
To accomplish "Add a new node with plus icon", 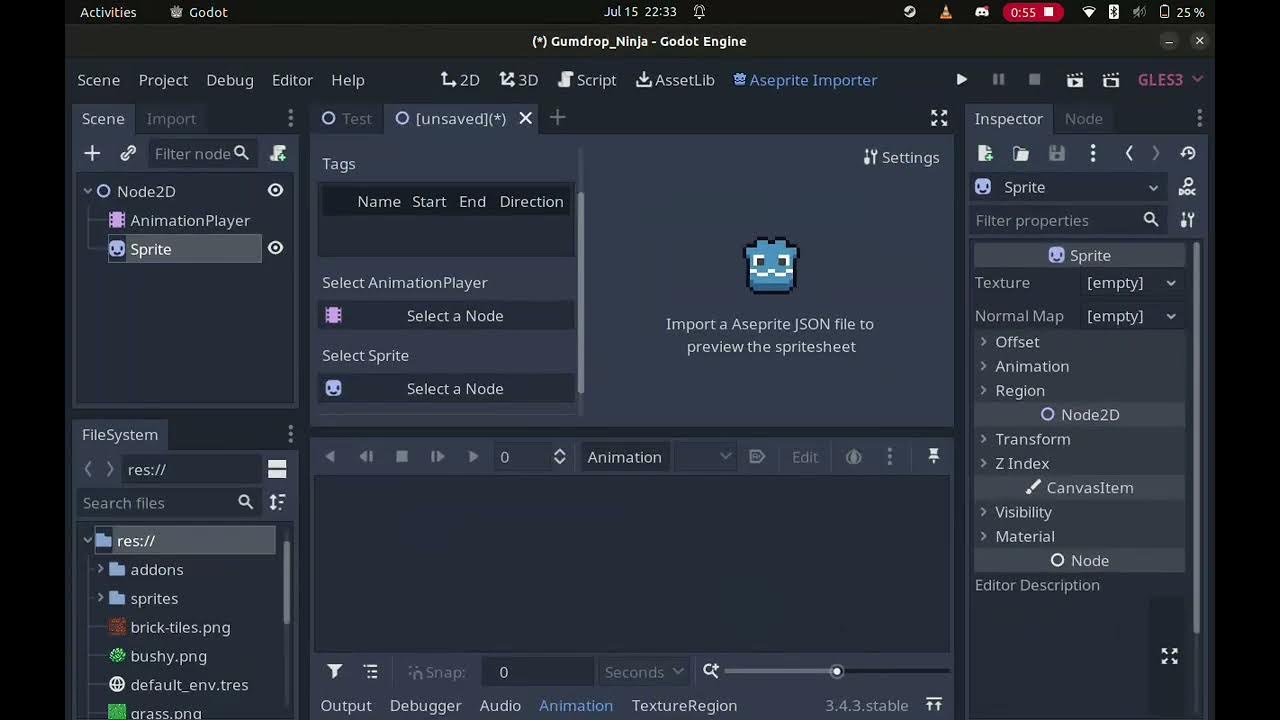I will (92, 153).
